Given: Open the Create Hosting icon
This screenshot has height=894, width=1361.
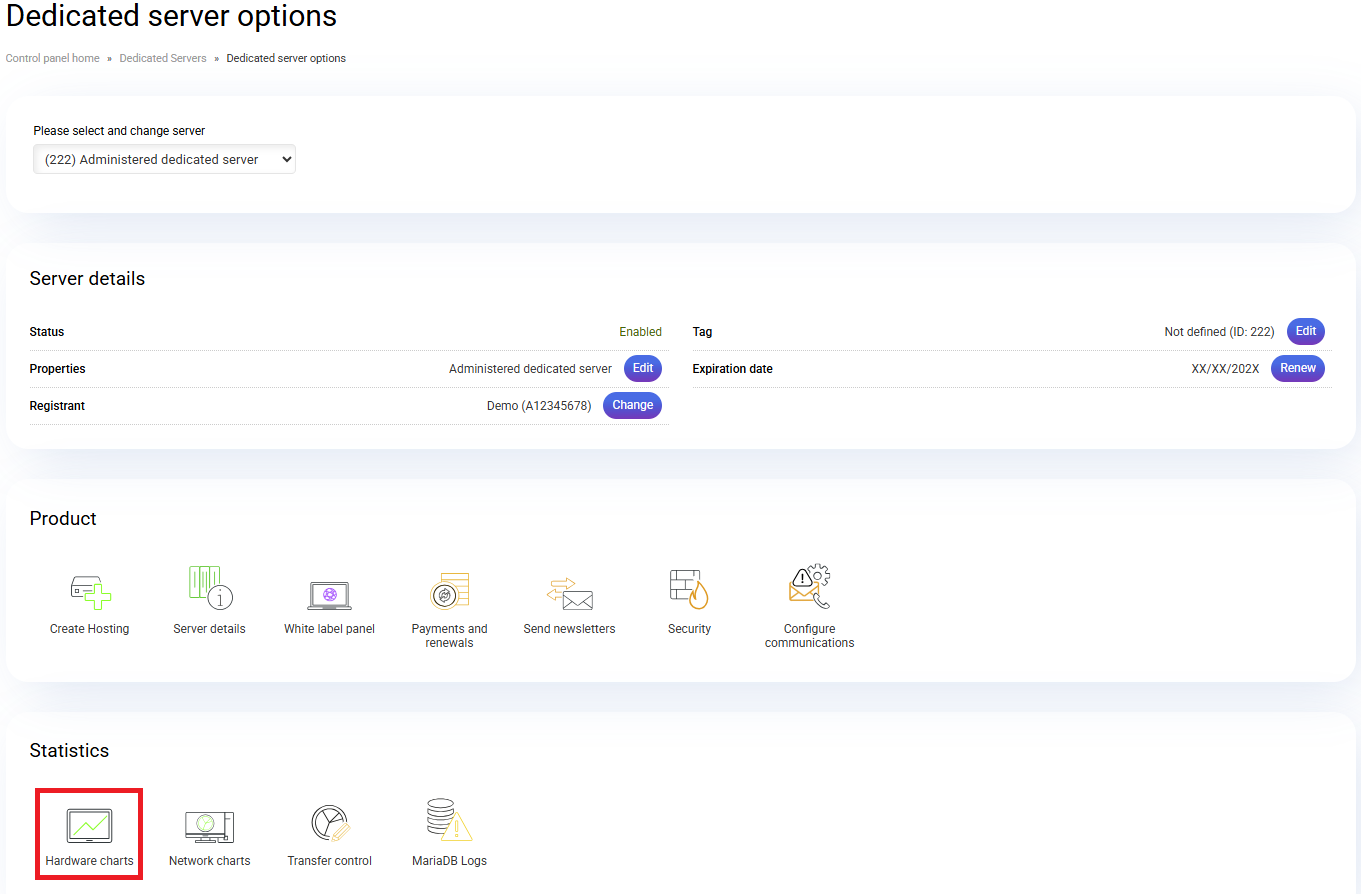Looking at the screenshot, I should pos(90,591).
